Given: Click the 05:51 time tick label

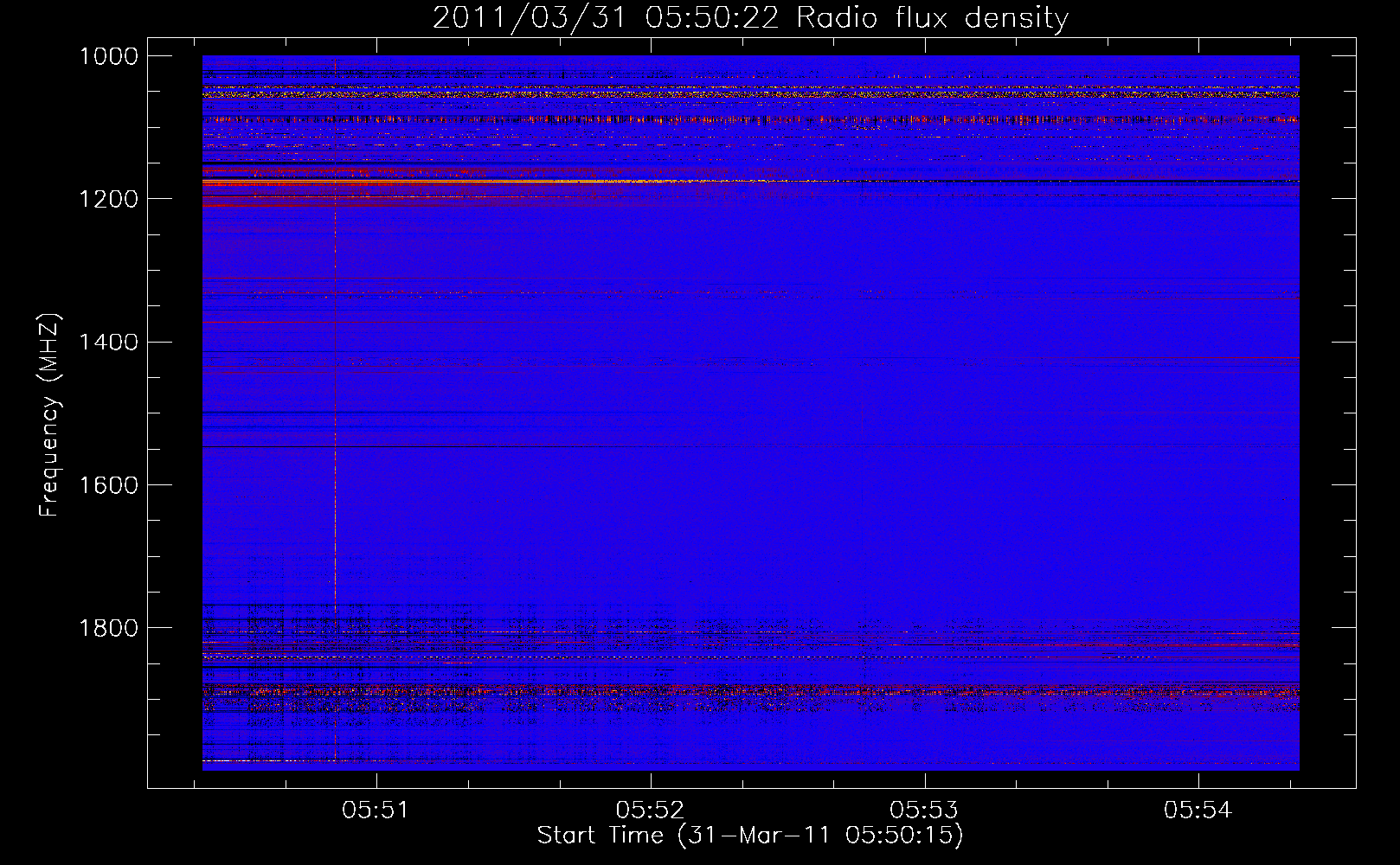Looking at the screenshot, I should point(376,811).
